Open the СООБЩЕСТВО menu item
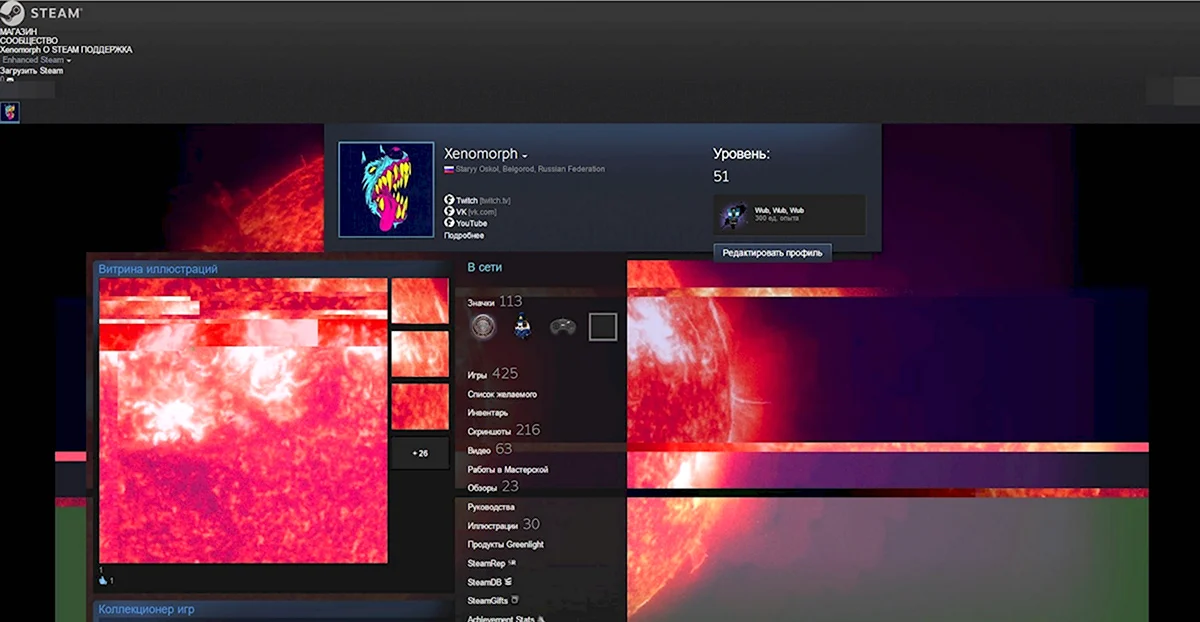 [x=29, y=41]
